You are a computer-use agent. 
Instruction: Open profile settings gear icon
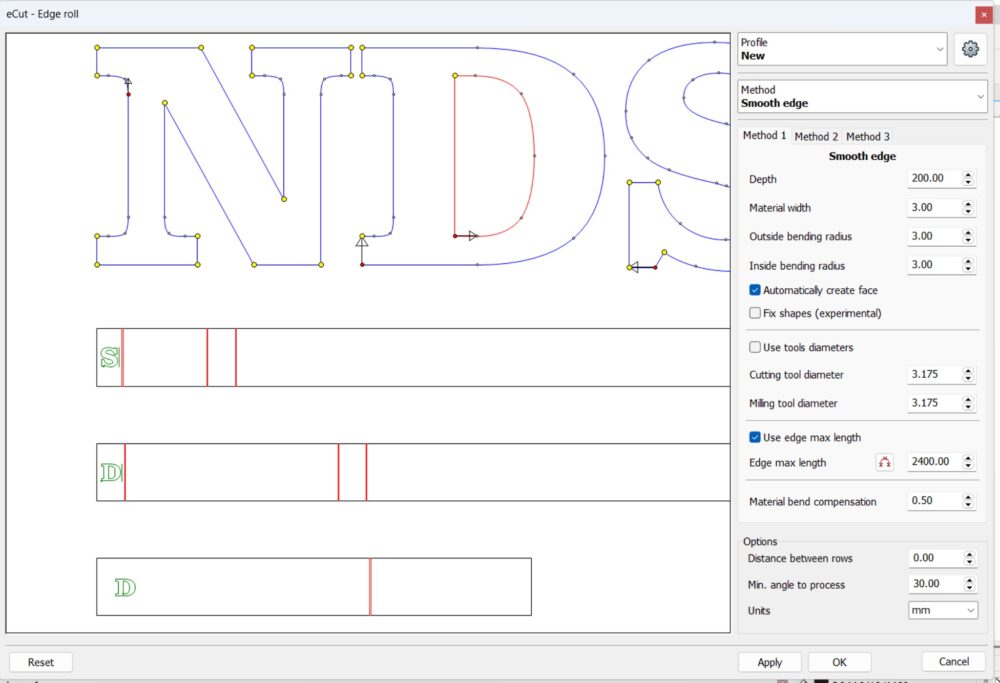tap(969, 49)
